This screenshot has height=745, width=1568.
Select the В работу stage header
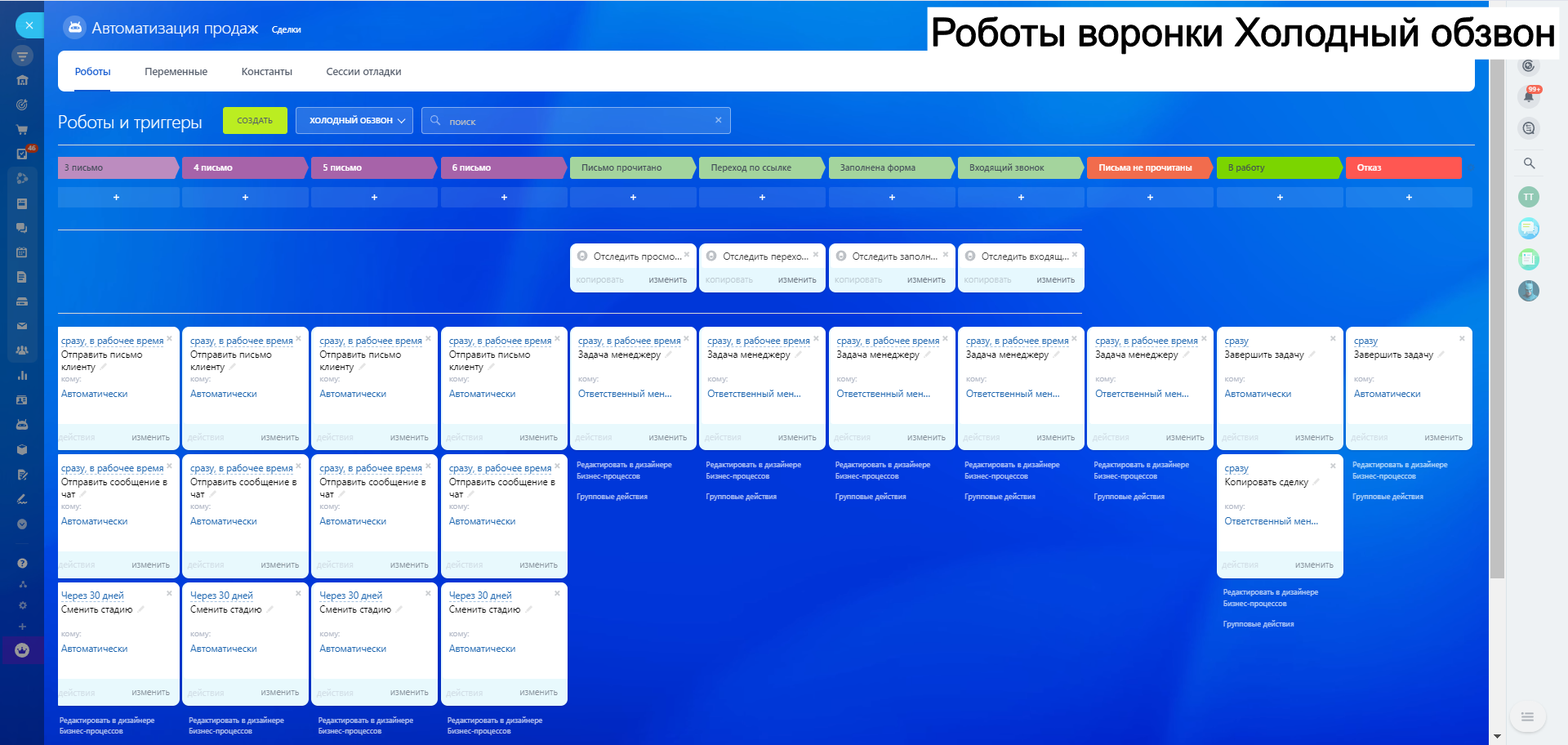click(x=1279, y=167)
